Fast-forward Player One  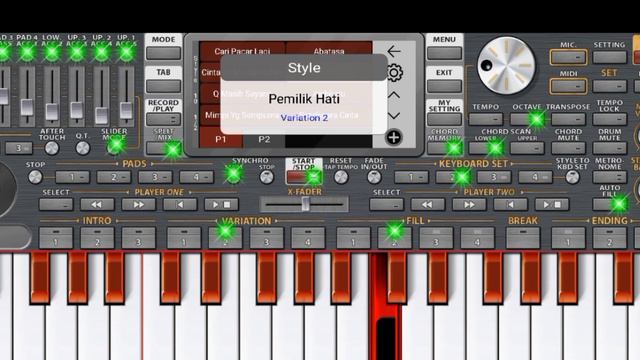point(138,204)
